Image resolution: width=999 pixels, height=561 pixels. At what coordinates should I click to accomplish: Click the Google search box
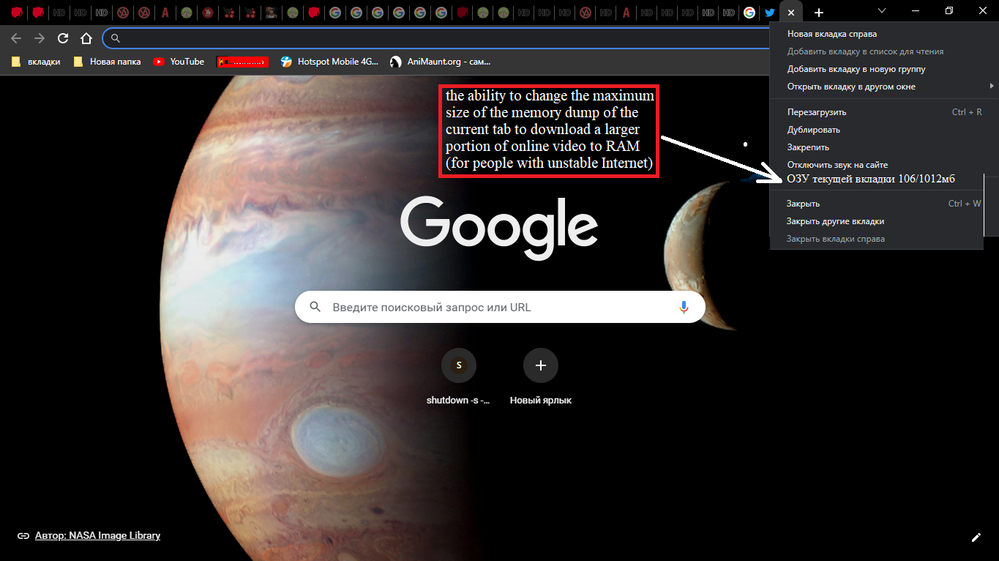coord(500,307)
